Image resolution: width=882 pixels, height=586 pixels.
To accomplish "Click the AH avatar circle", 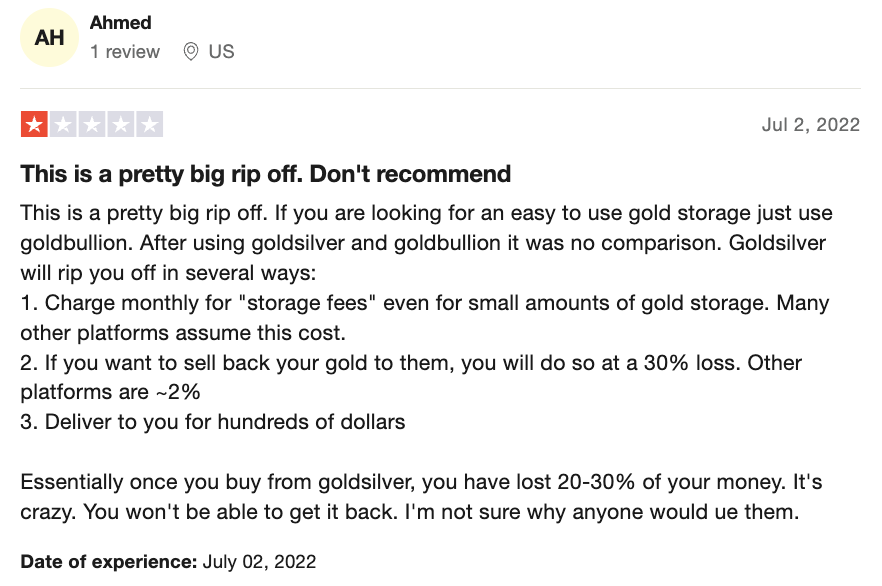I will 49,38.
